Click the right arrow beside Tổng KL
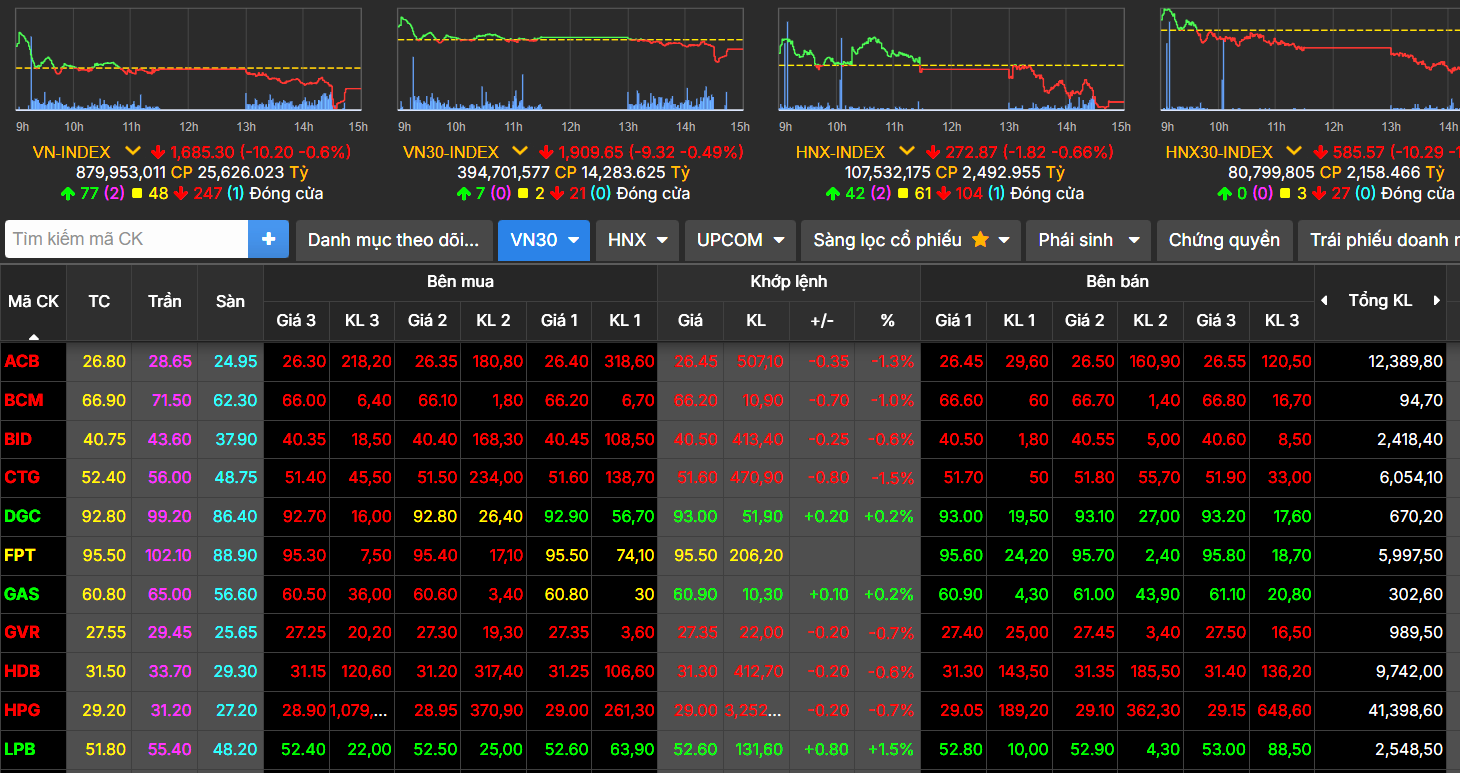This screenshot has width=1460, height=773. pos(1437,301)
